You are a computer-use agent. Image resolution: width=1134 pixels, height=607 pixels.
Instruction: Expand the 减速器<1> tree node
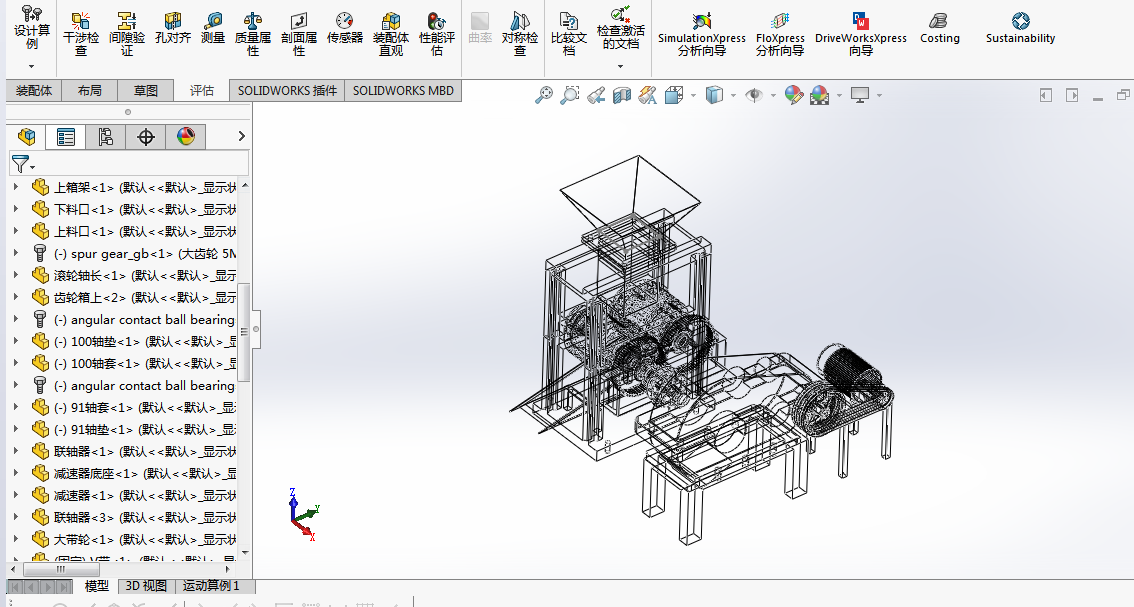click(x=16, y=496)
